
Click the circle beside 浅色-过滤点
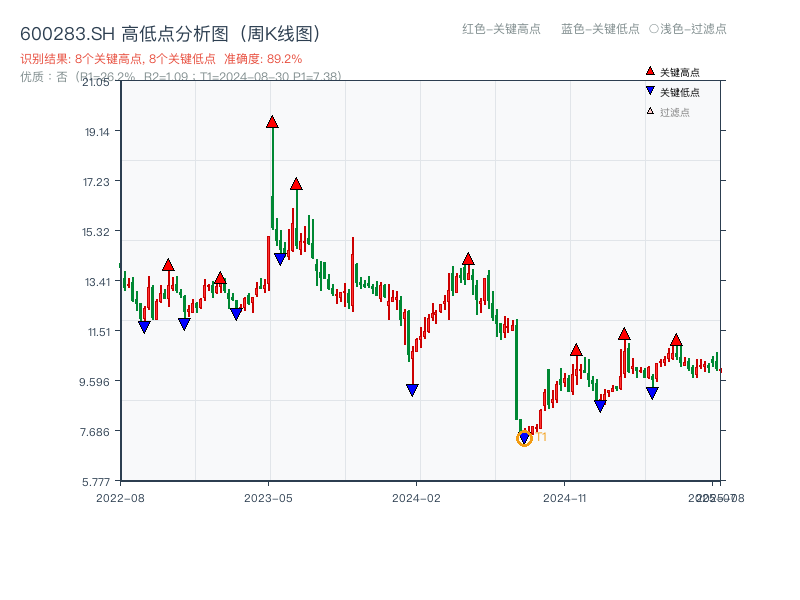tap(654, 29)
